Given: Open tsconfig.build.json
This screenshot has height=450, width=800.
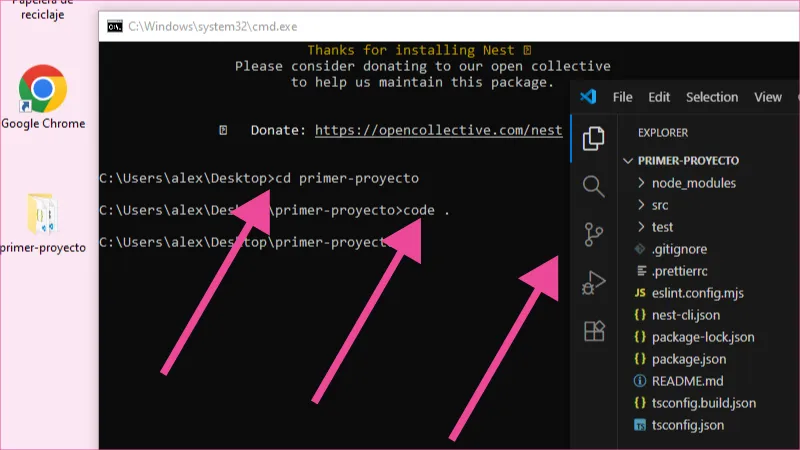Looking at the screenshot, I should [x=704, y=403].
